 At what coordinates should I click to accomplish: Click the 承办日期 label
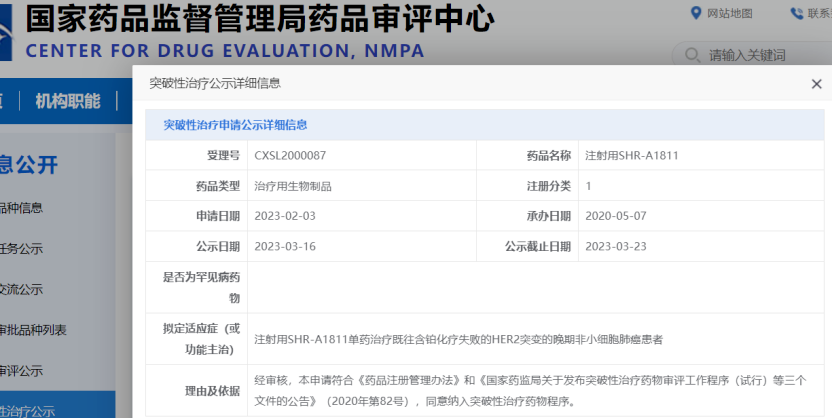coord(549,216)
